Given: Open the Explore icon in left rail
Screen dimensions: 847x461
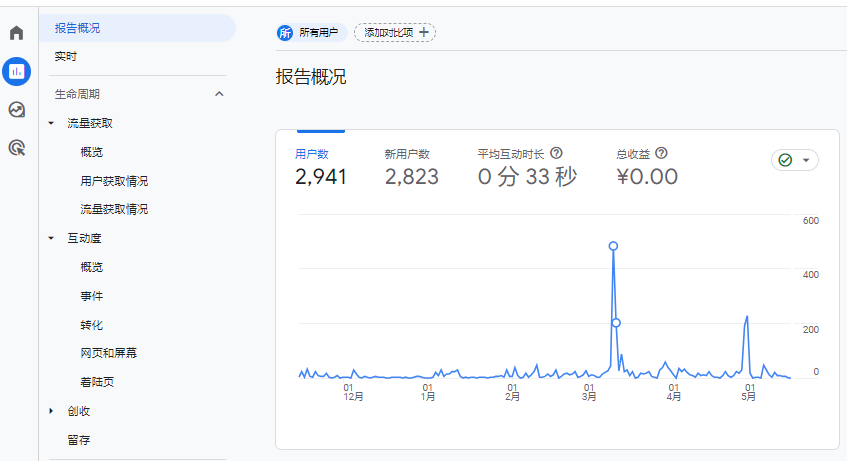Looking at the screenshot, I should [16, 109].
